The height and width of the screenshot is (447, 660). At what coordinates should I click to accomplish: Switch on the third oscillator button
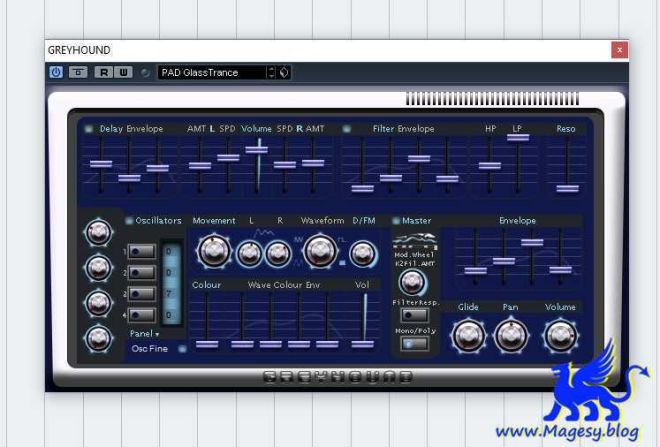[x=141, y=294]
